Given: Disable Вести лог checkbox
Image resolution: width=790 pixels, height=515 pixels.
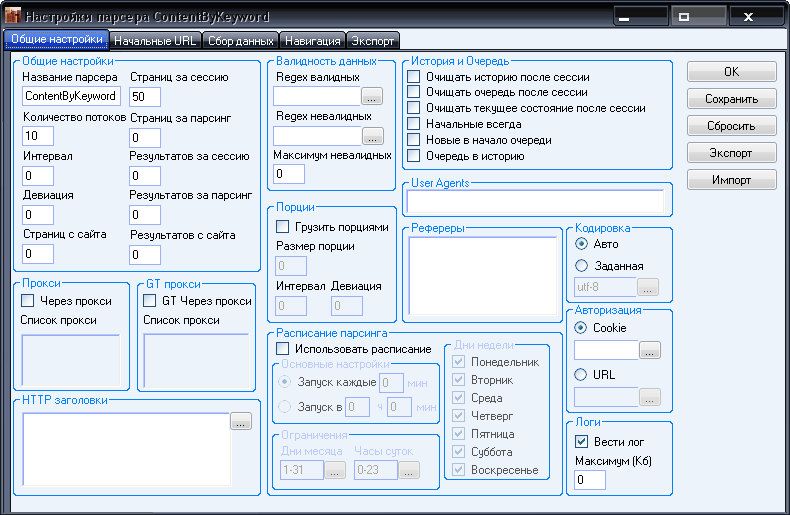Looking at the screenshot, I should (x=582, y=441).
